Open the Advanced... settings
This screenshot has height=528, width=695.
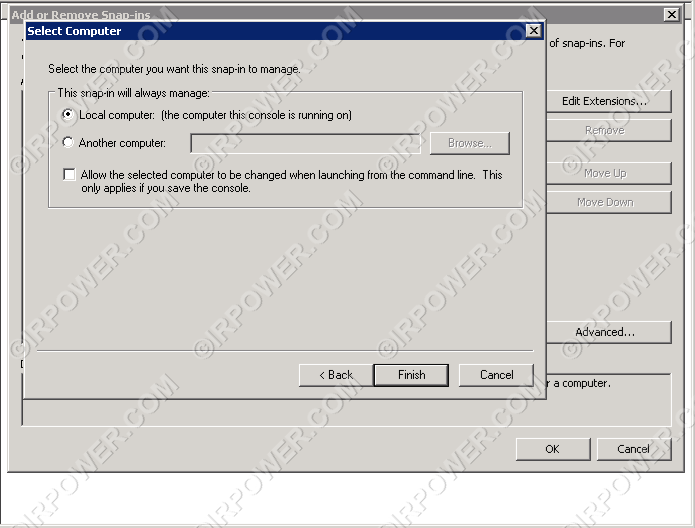[604, 332]
